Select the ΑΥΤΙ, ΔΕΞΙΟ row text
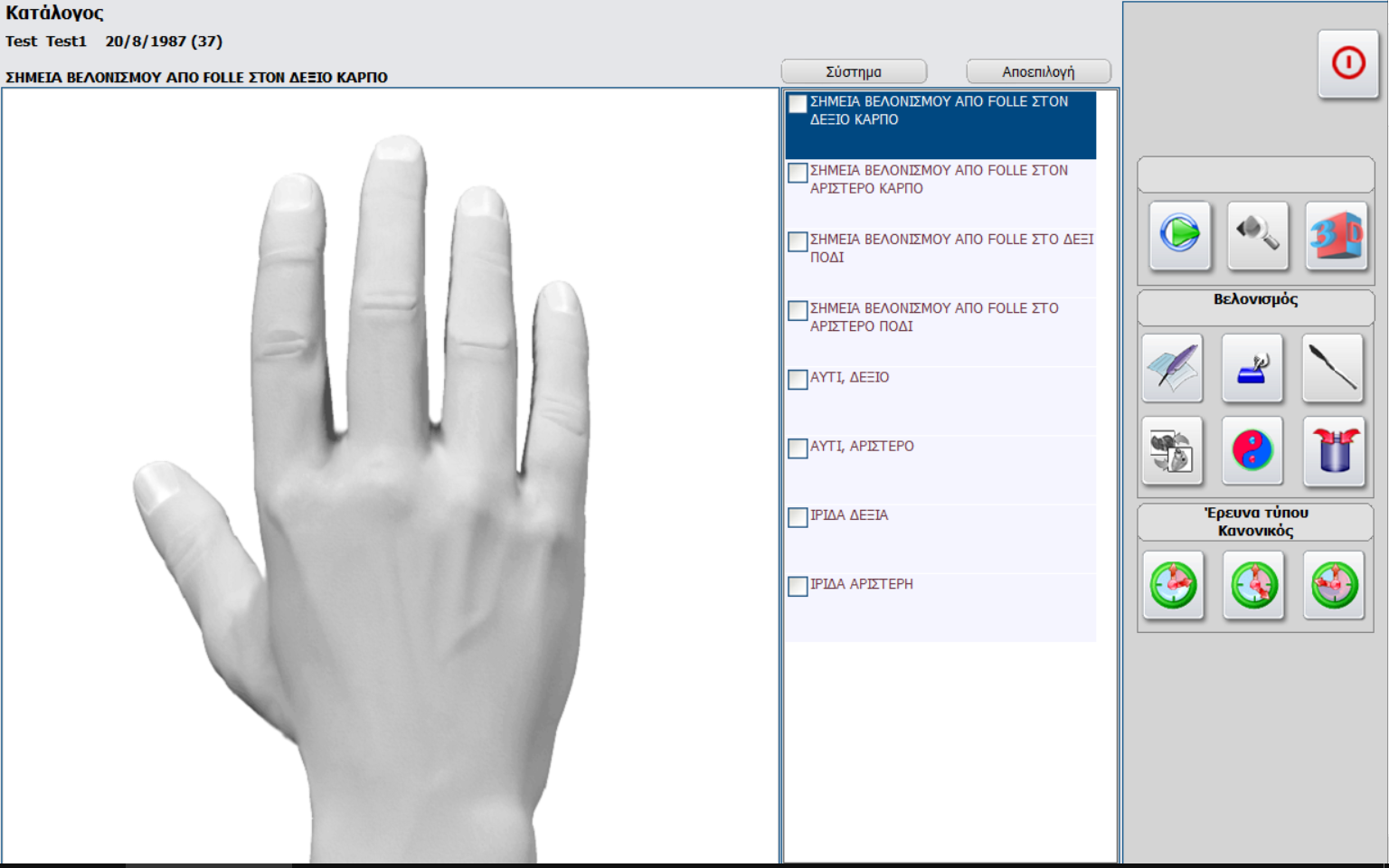Image resolution: width=1389 pixels, height=868 pixels. point(849,377)
